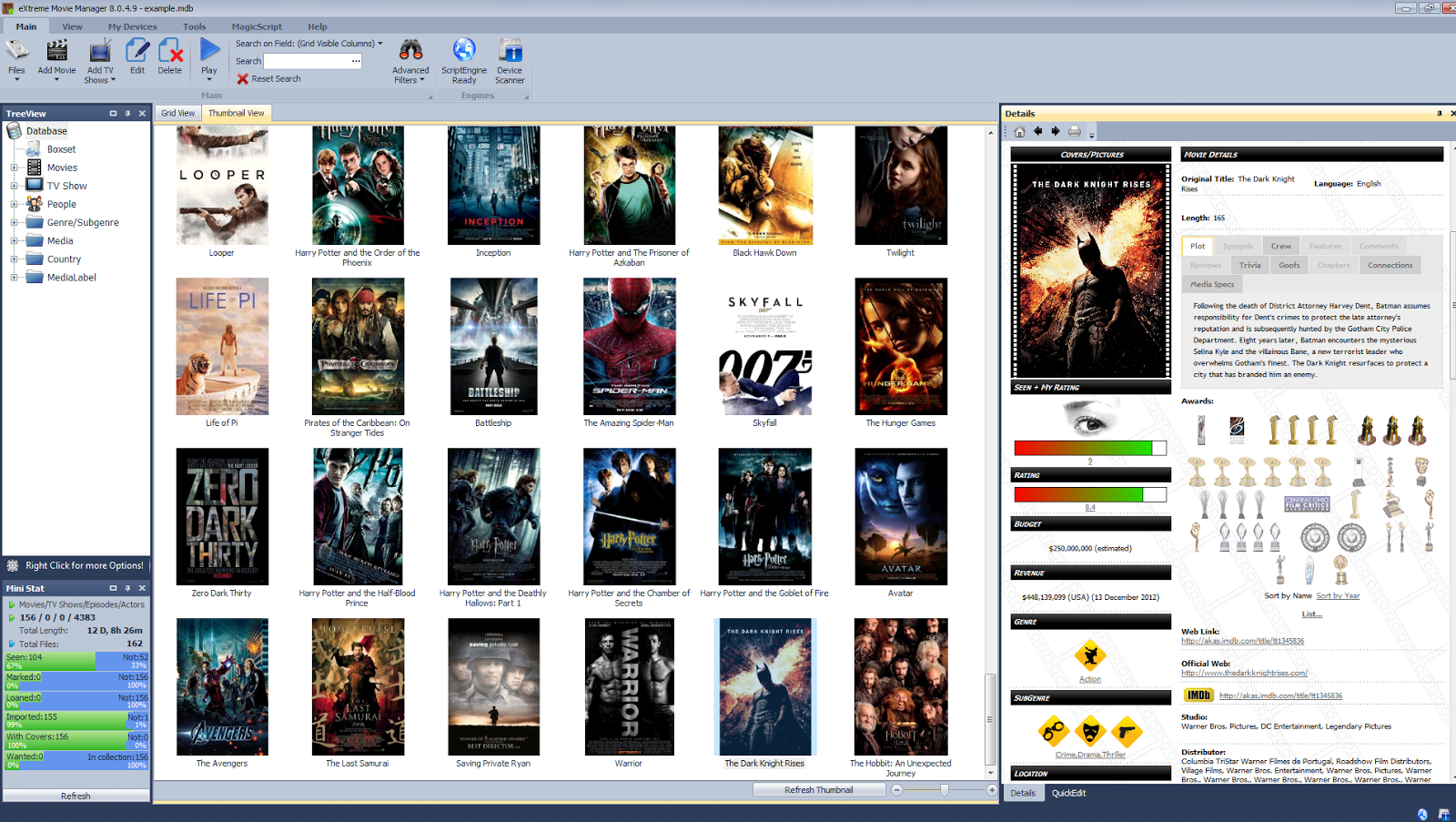This screenshot has width=1456, height=822.
Task: Select the Avatar movie thumbnail
Action: pos(901,517)
